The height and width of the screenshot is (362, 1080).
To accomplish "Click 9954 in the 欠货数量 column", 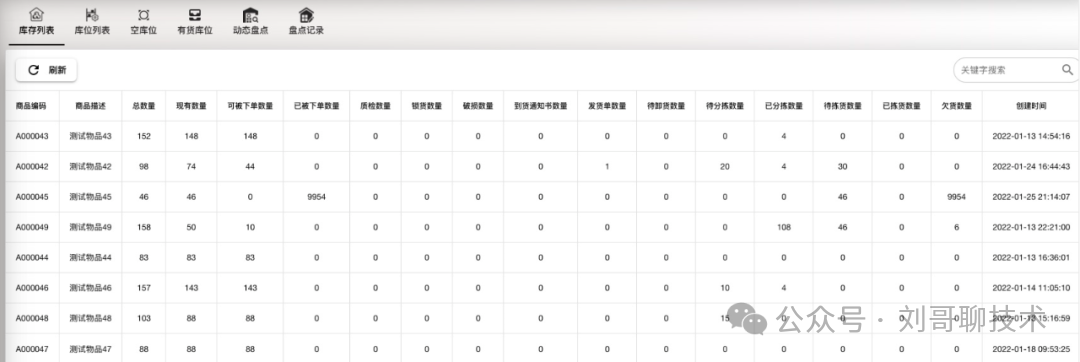I will 957,197.
